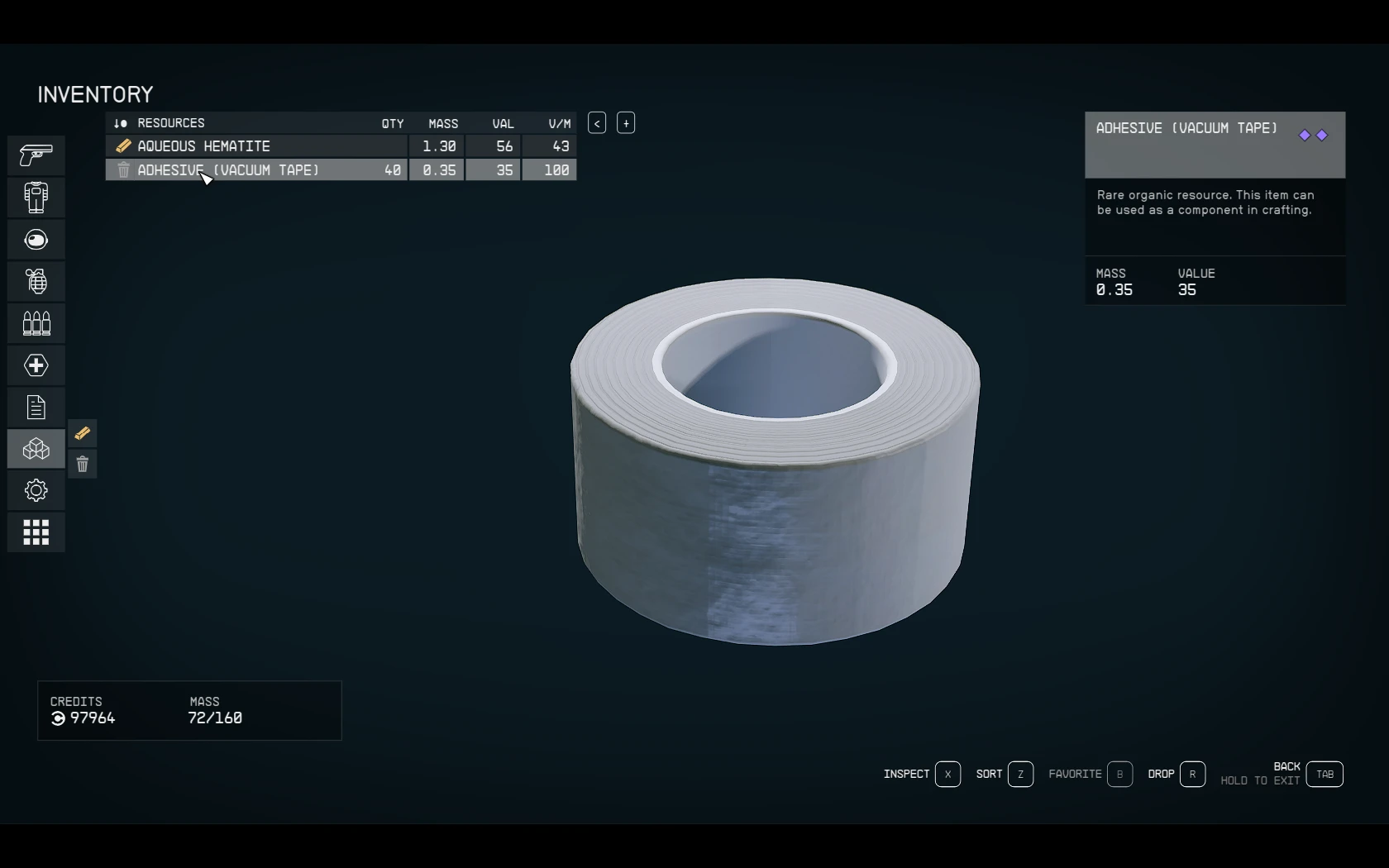Select the Helmets category icon
The width and height of the screenshot is (1389, 868).
click(x=36, y=240)
